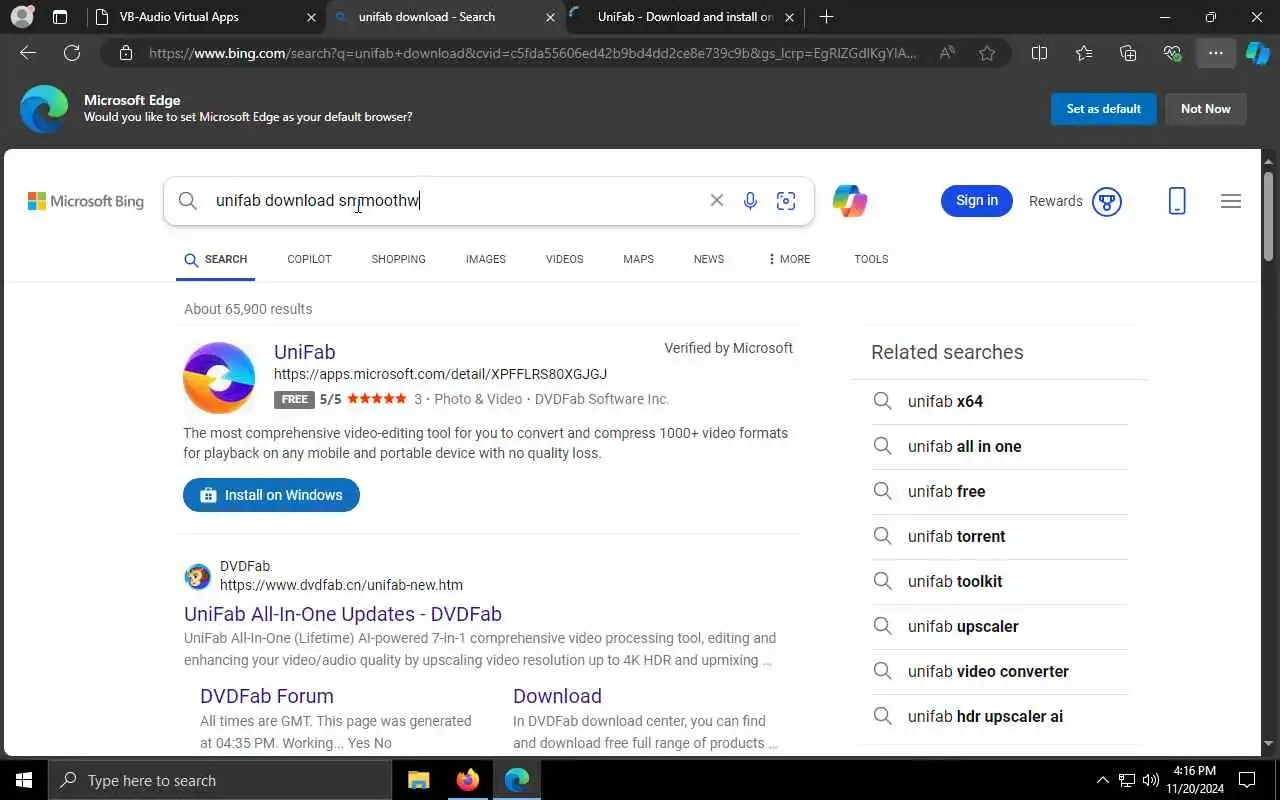Click the Sign in button
The width and height of the screenshot is (1280, 800).
[x=976, y=201]
